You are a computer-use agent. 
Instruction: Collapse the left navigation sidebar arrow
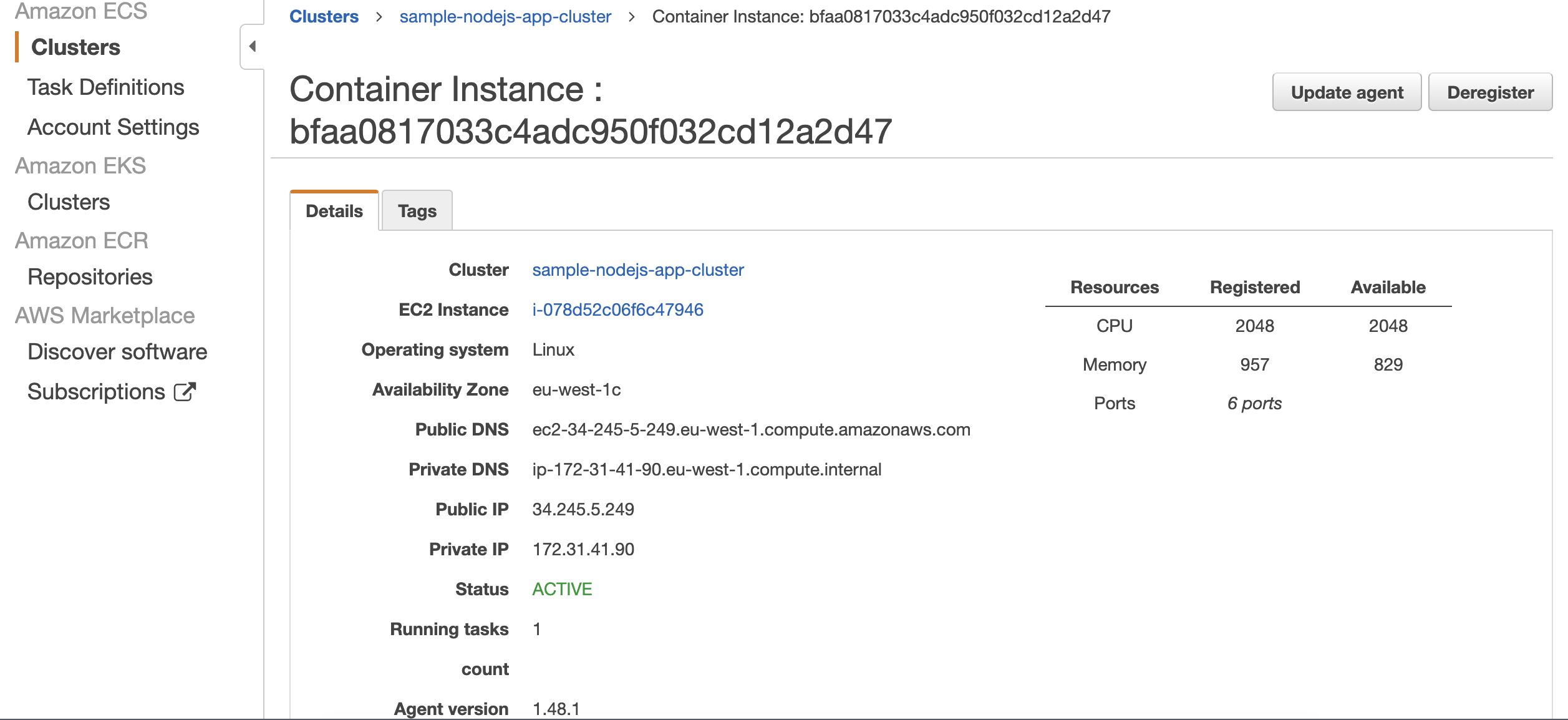(253, 46)
